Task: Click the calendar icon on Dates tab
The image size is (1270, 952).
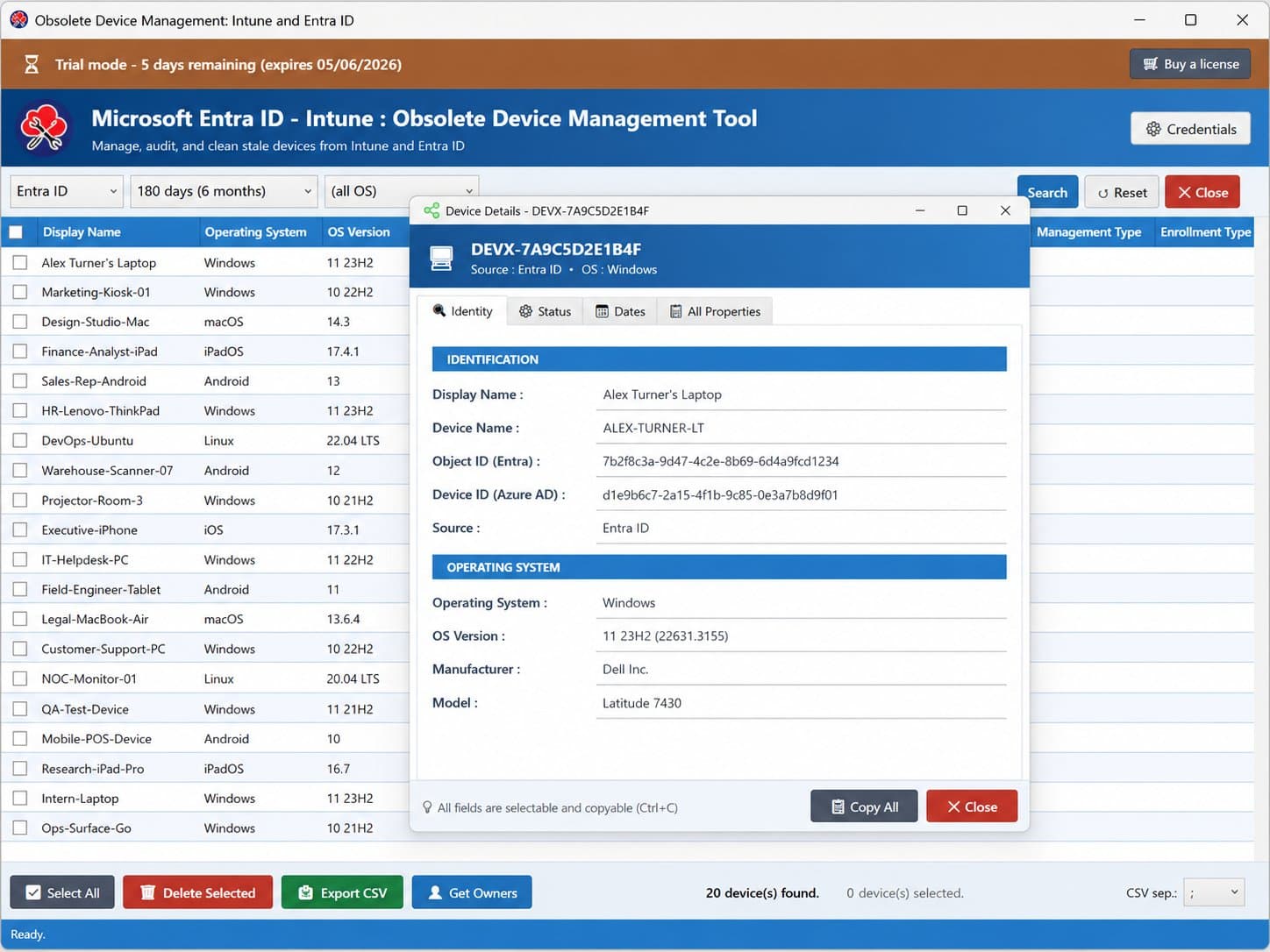Action: pos(602,311)
